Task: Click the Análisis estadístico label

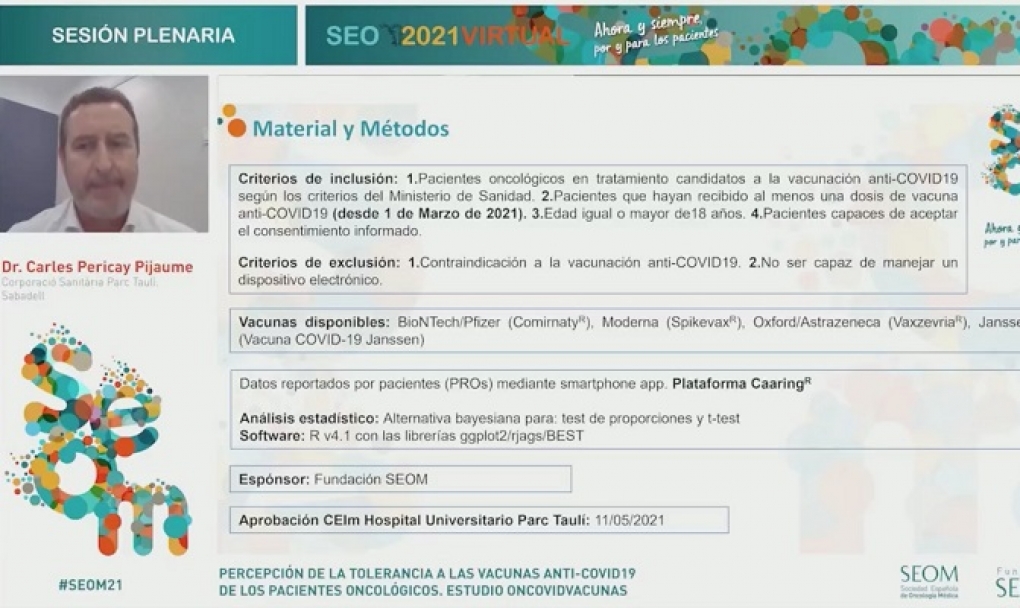Action: pos(308,418)
